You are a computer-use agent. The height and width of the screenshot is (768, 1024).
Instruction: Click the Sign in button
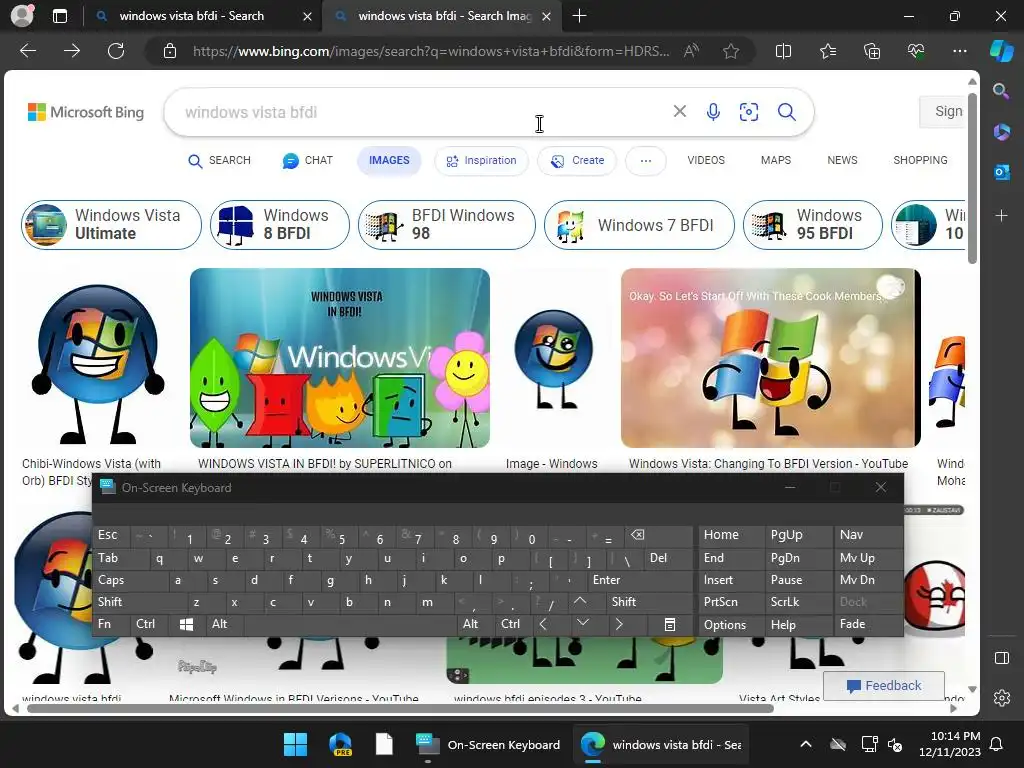click(x=942, y=112)
